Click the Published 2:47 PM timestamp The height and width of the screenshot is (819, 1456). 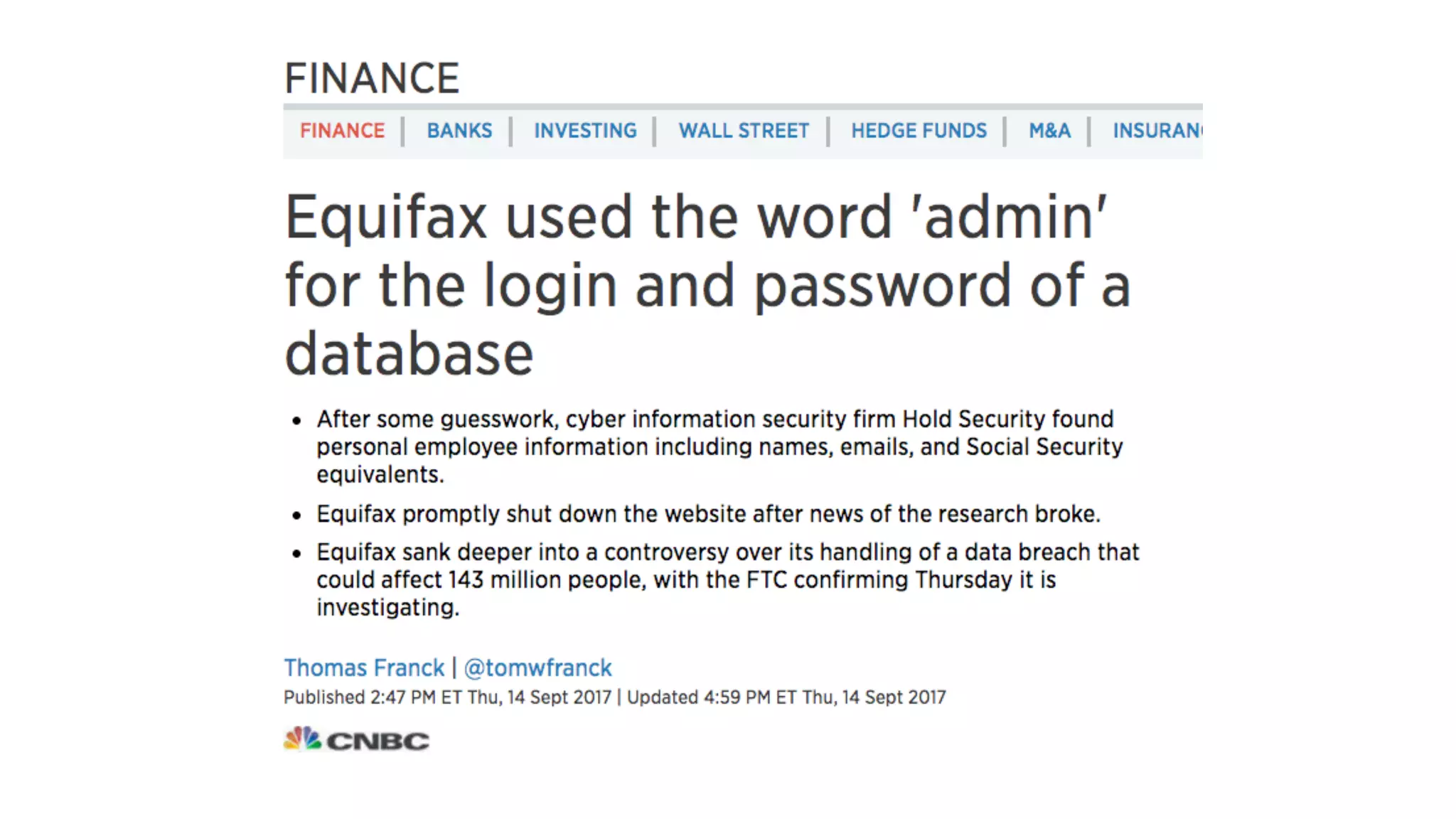pyautogui.click(x=447, y=697)
